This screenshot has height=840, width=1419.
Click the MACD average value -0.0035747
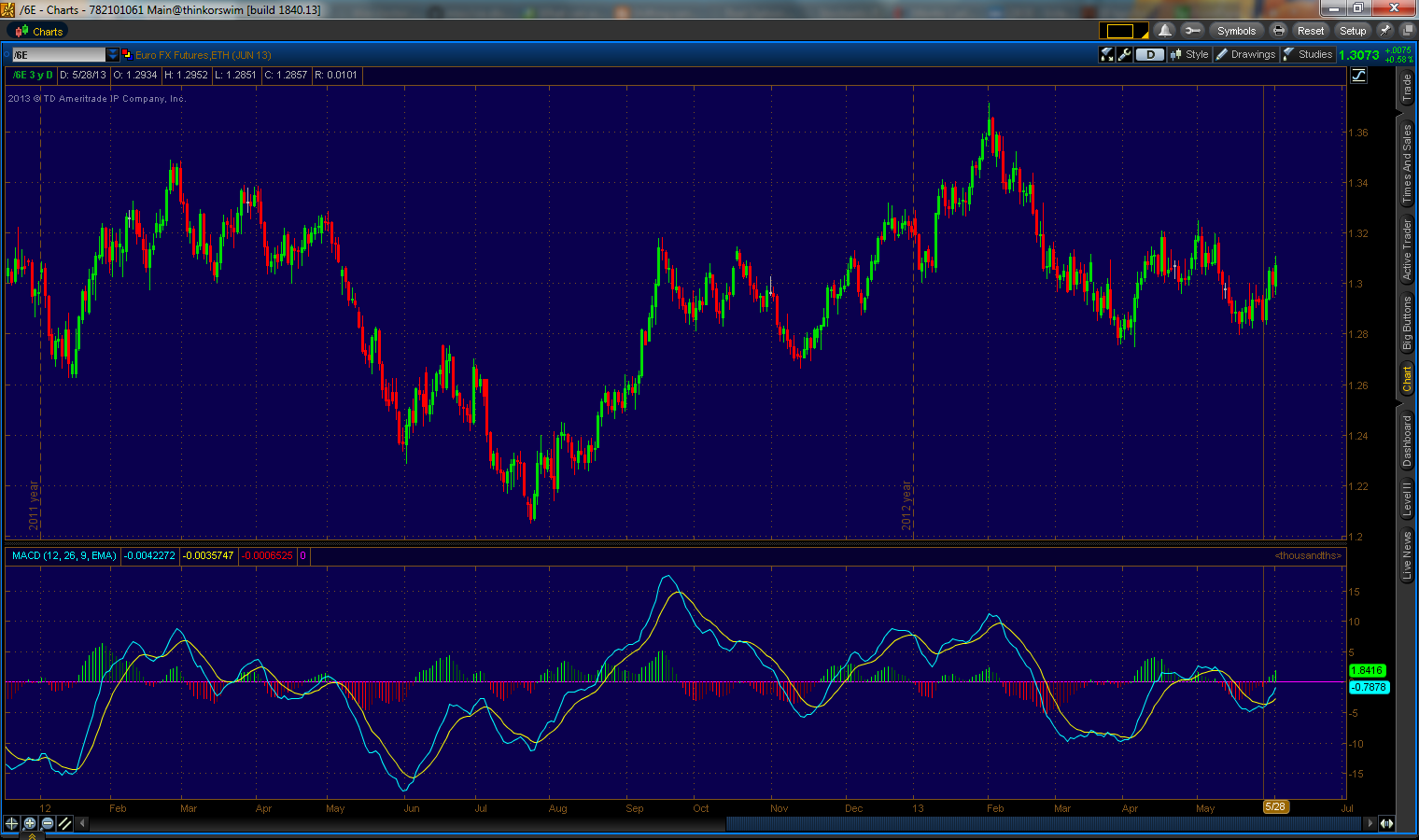208,555
